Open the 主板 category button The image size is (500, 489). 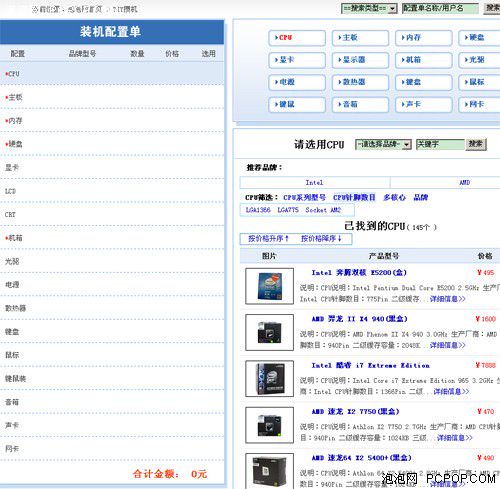click(360, 38)
